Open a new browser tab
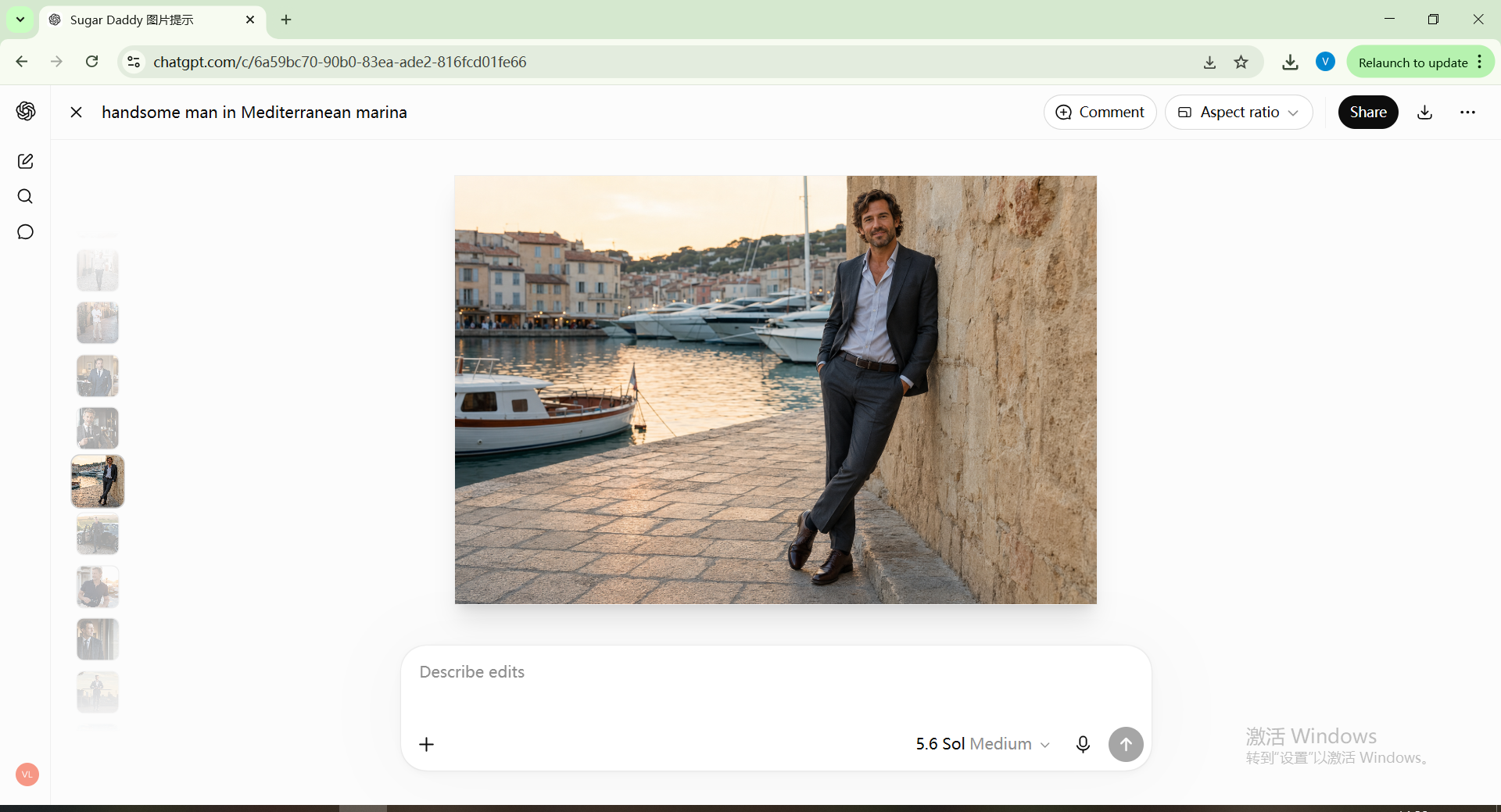 pyautogui.click(x=286, y=20)
